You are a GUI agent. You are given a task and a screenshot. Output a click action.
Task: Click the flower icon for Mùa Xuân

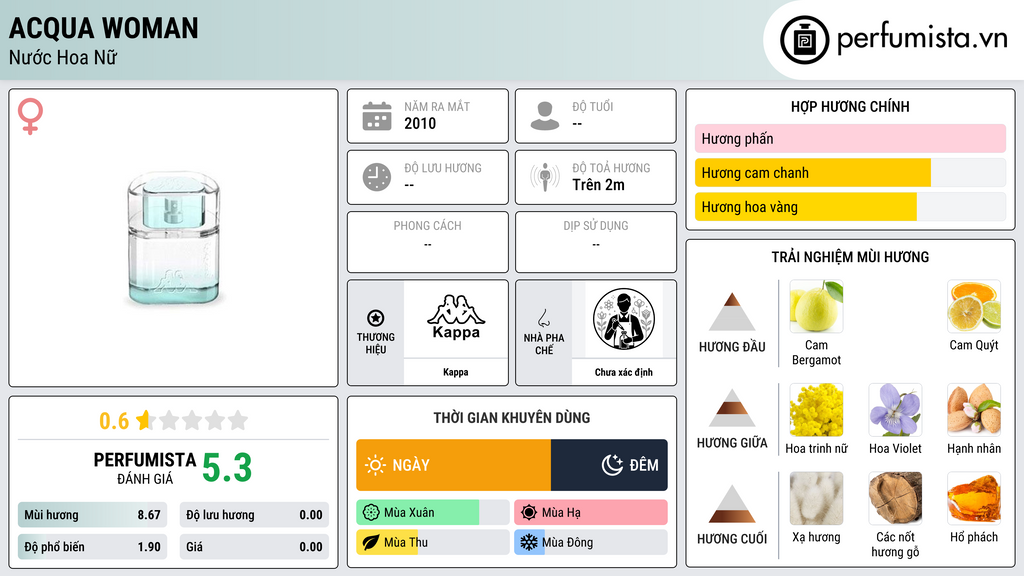(371, 513)
